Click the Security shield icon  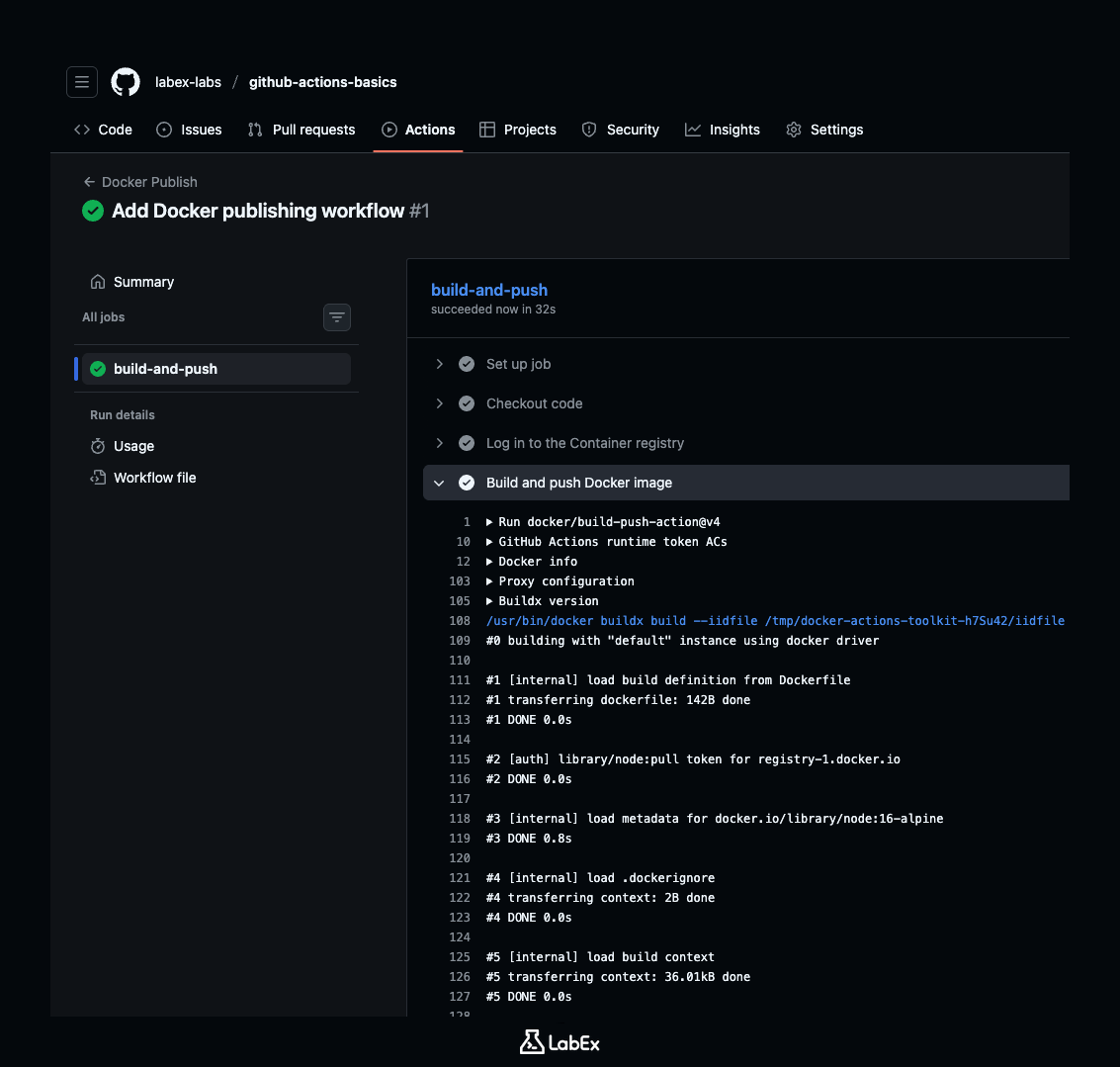[x=589, y=130]
